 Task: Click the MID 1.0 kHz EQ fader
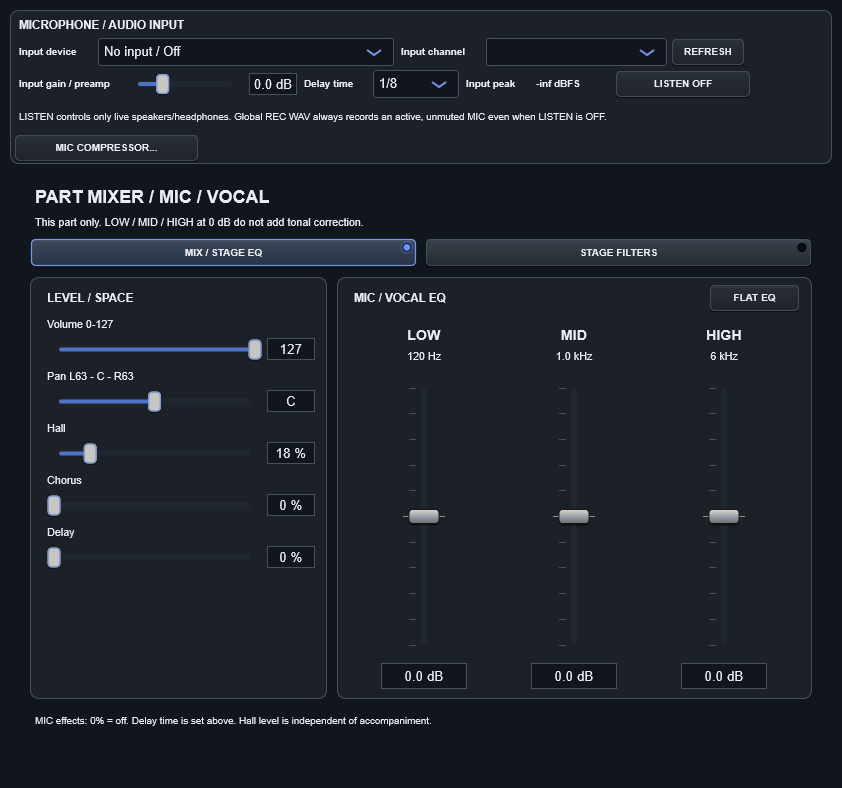(574, 517)
